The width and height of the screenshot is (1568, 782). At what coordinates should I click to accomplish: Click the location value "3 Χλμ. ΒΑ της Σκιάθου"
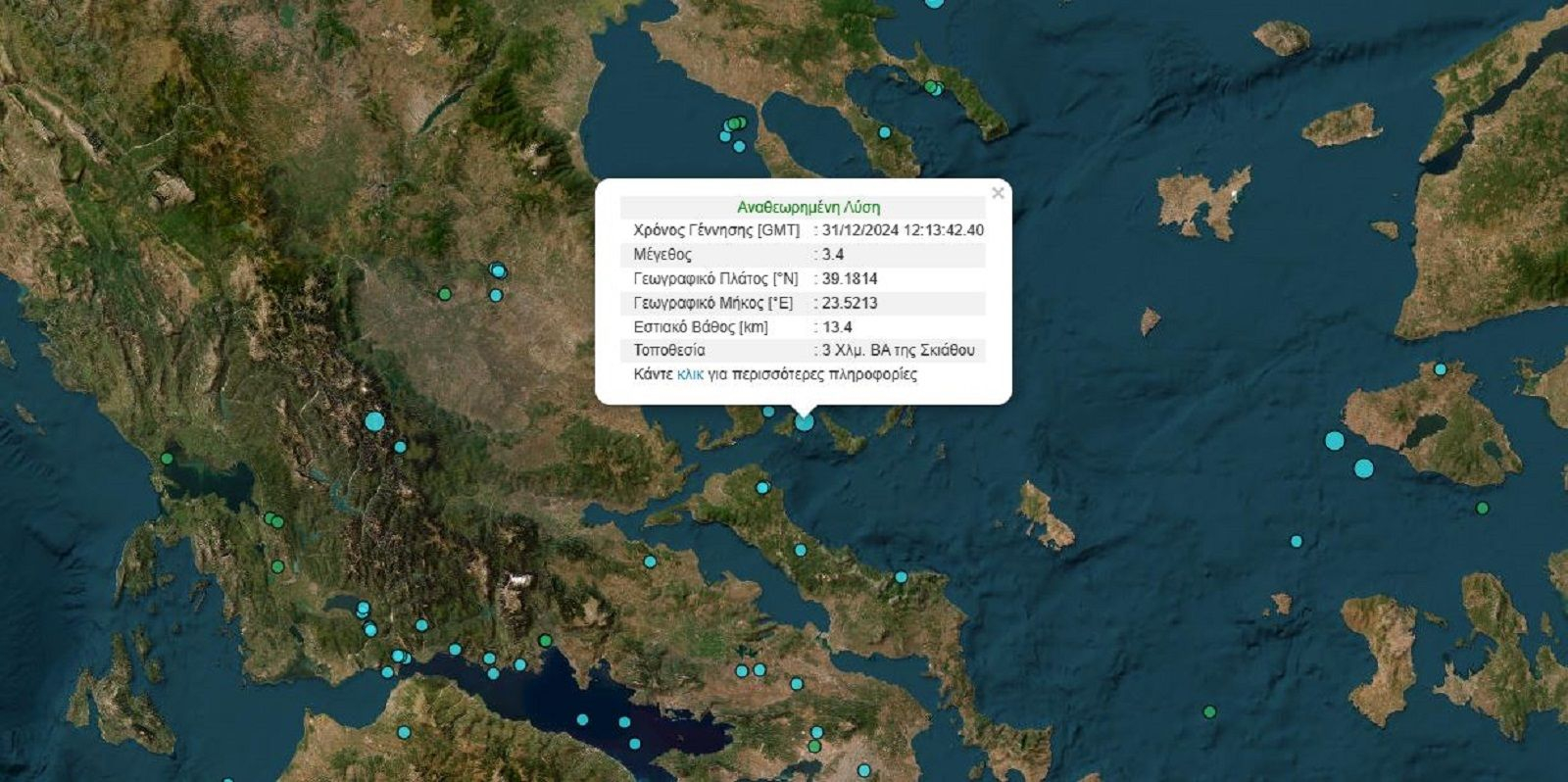(x=898, y=350)
